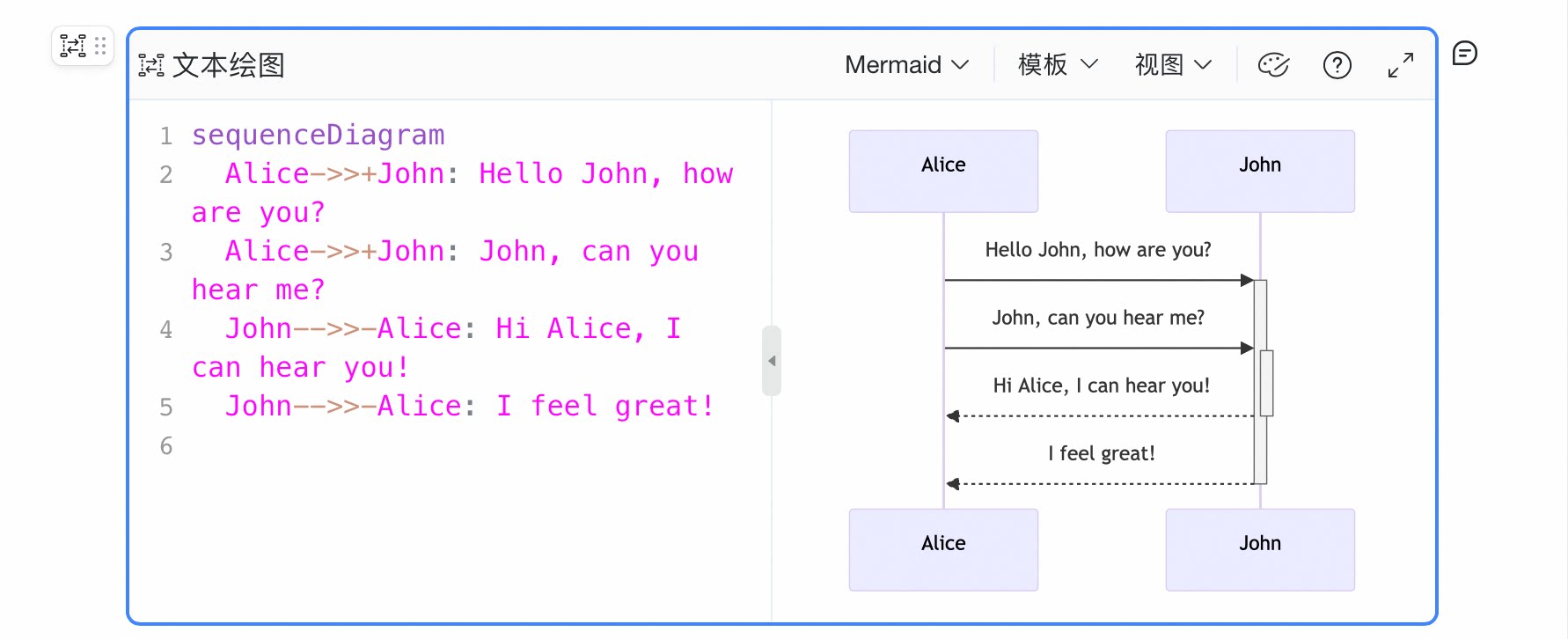Click the text diagram block icon

pos(73,46)
